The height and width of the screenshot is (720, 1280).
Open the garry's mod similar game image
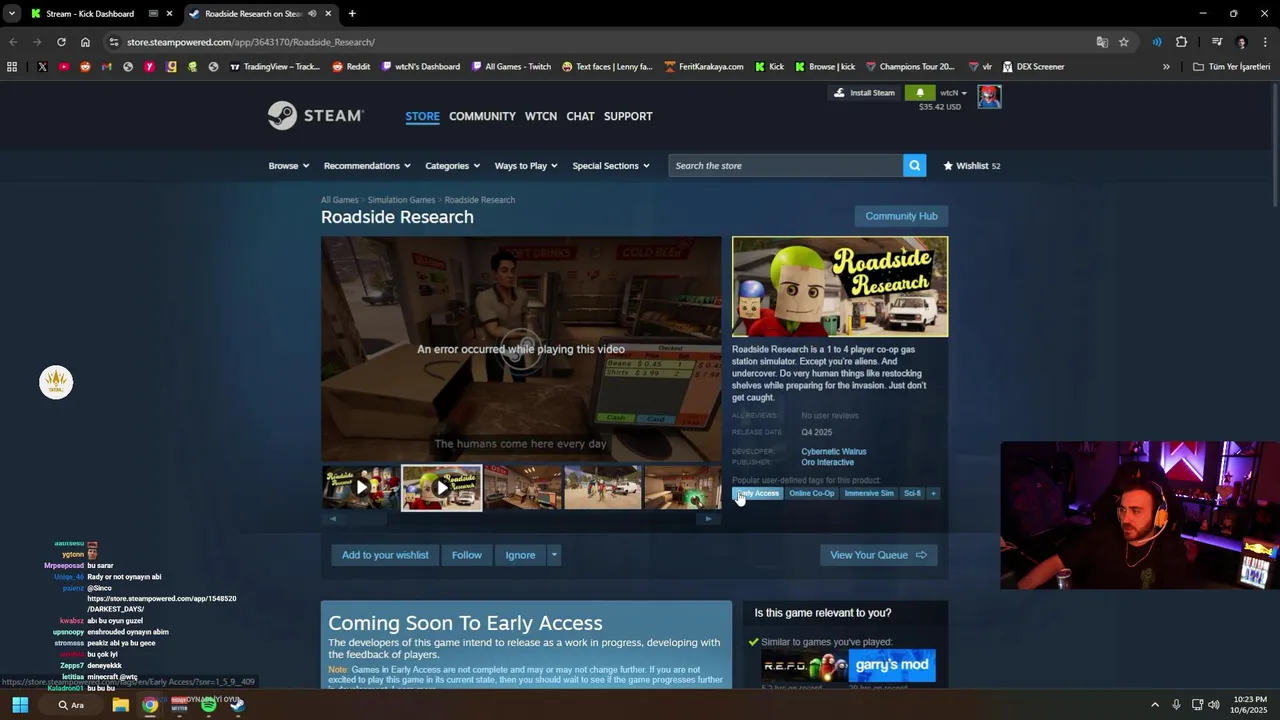(x=892, y=665)
